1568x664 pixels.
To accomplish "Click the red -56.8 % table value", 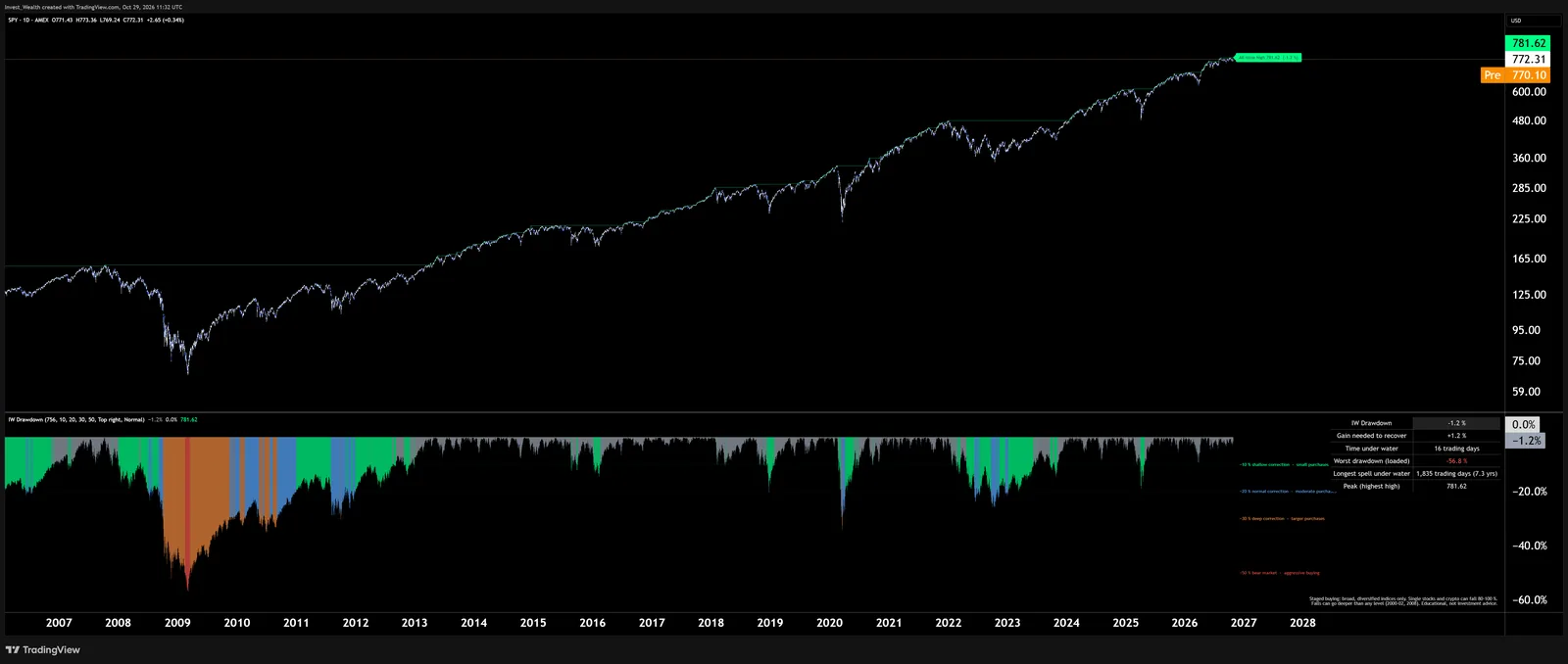I will pos(1456,461).
